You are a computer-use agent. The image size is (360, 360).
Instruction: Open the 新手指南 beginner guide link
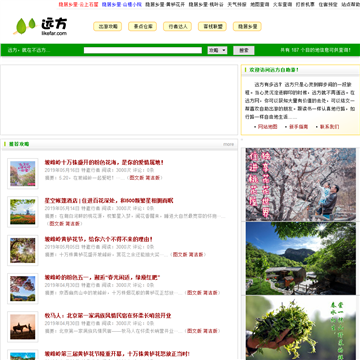coord(299,127)
